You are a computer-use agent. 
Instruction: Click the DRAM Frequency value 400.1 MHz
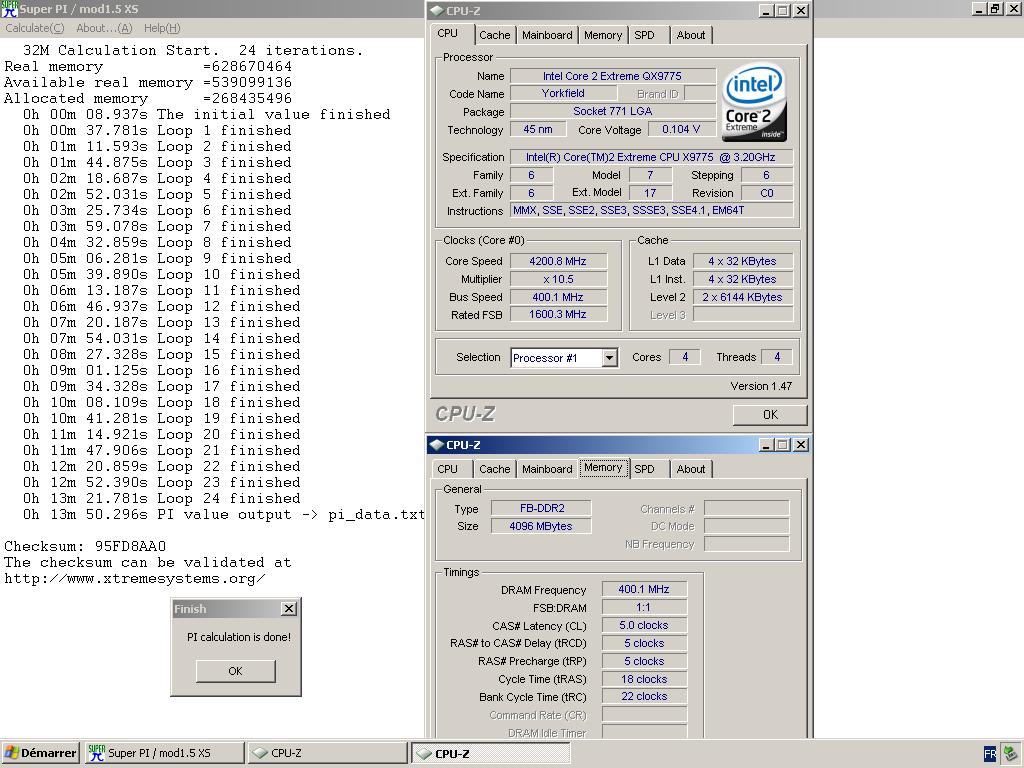[644, 589]
